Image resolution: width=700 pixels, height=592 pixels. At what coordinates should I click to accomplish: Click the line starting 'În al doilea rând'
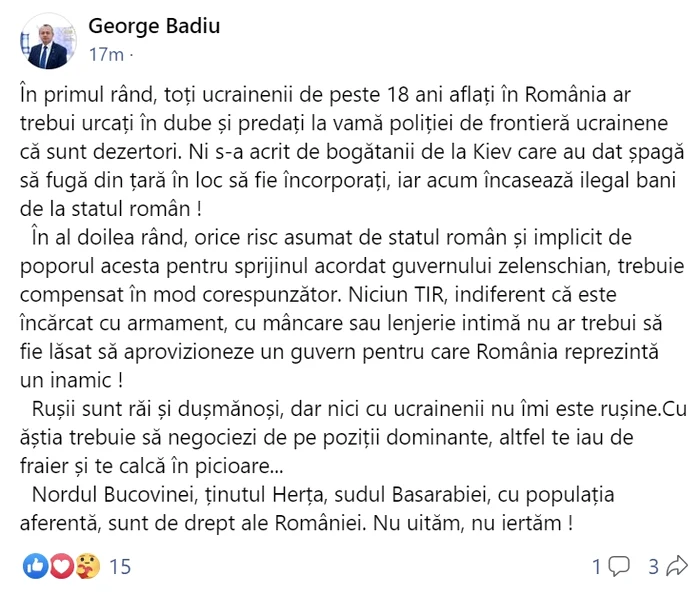click(x=331, y=238)
